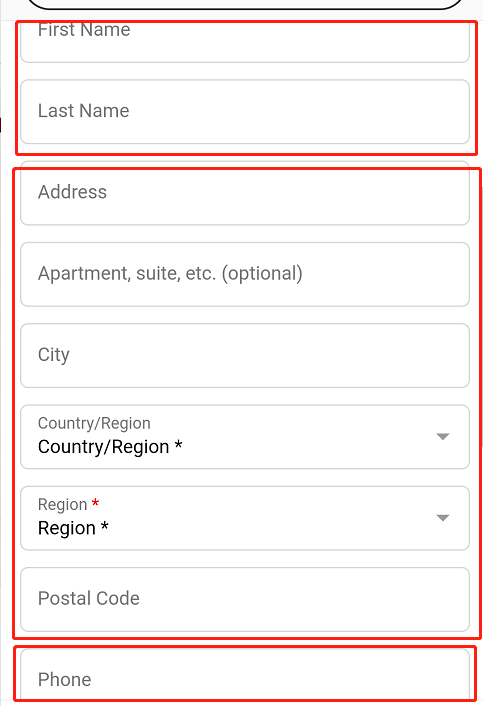Select the Country/Region combo box

(x=245, y=437)
